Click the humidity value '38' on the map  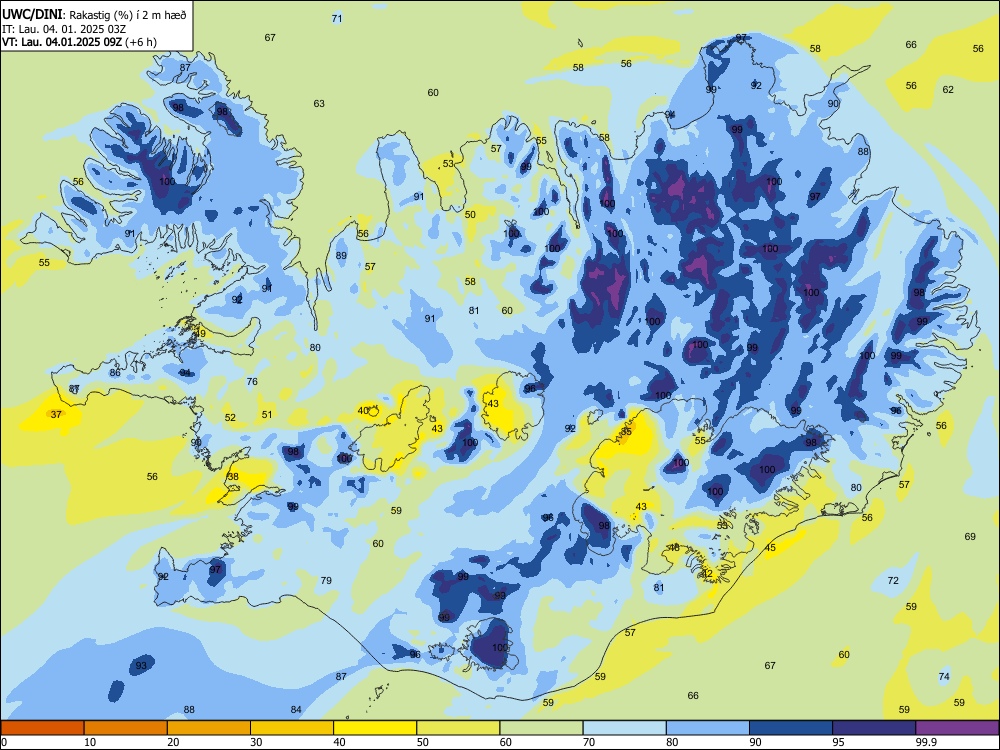(x=233, y=476)
